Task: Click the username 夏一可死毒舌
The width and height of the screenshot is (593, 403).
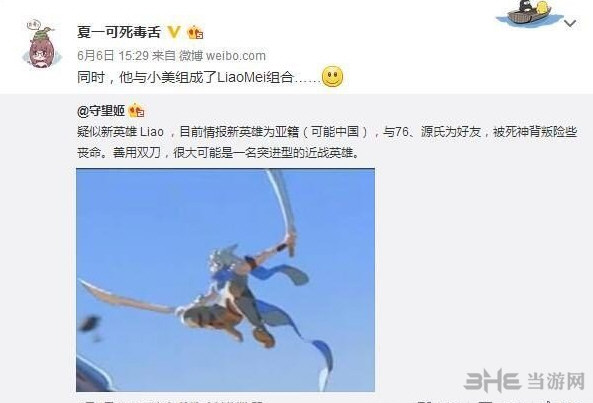Action: (x=119, y=32)
